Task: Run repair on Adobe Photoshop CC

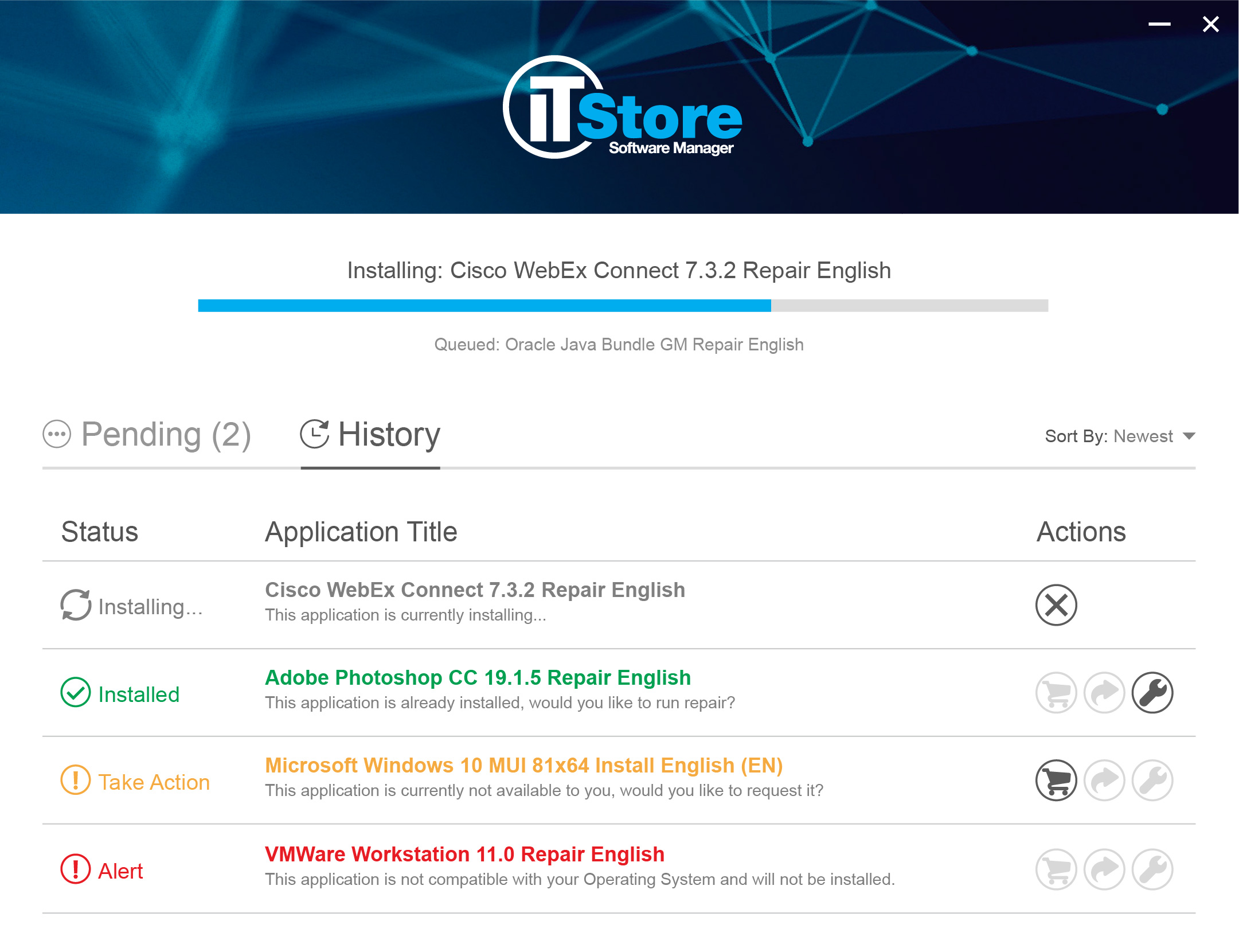Action: coord(1154,692)
